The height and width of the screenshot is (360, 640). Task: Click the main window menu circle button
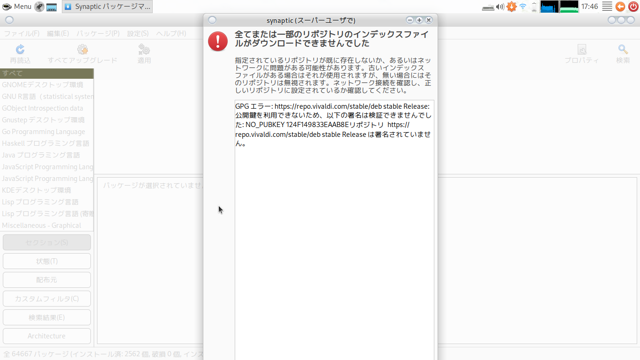(9, 20)
